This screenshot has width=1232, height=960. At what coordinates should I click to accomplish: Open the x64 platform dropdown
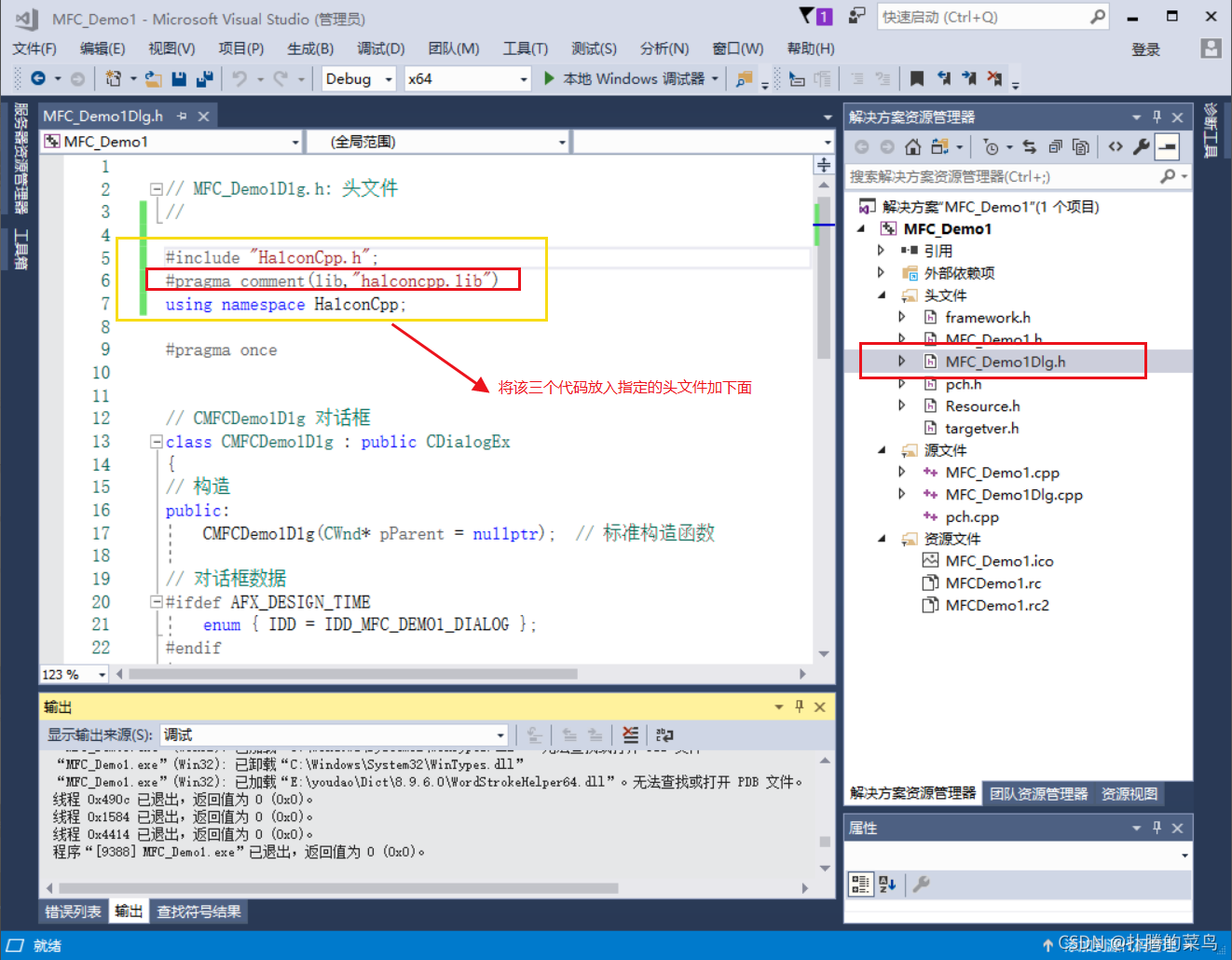pyautogui.click(x=524, y=79)
